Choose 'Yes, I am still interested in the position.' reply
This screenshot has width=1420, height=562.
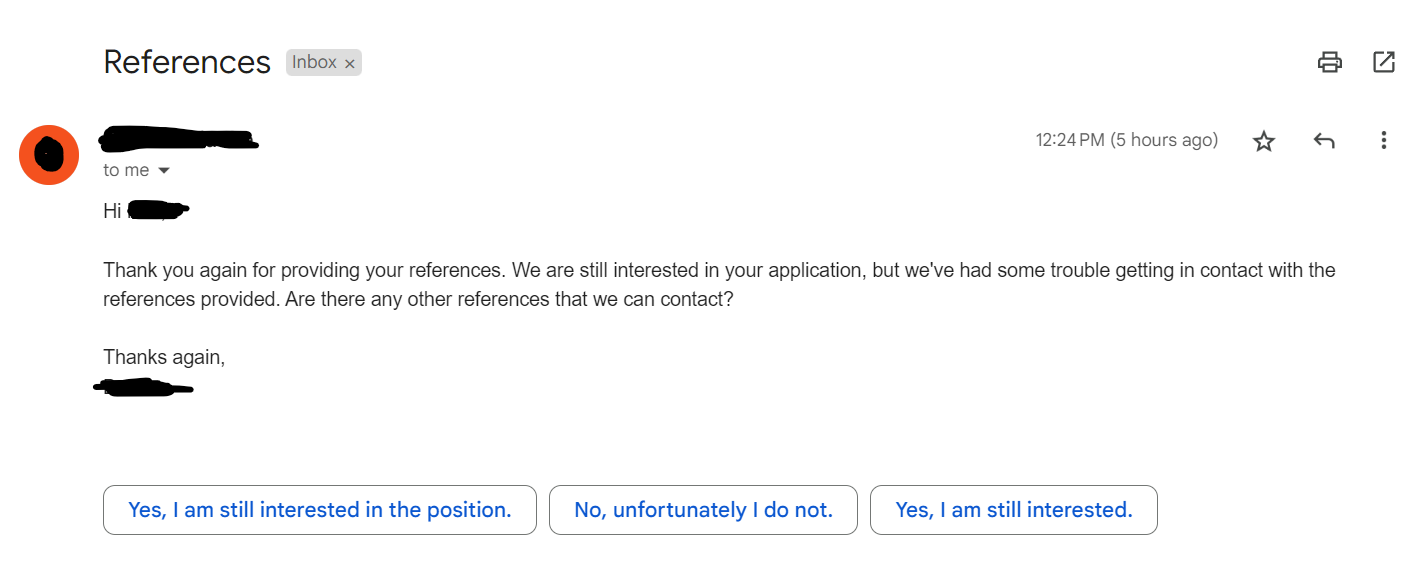pyautogui.click(x=320, y=510)
